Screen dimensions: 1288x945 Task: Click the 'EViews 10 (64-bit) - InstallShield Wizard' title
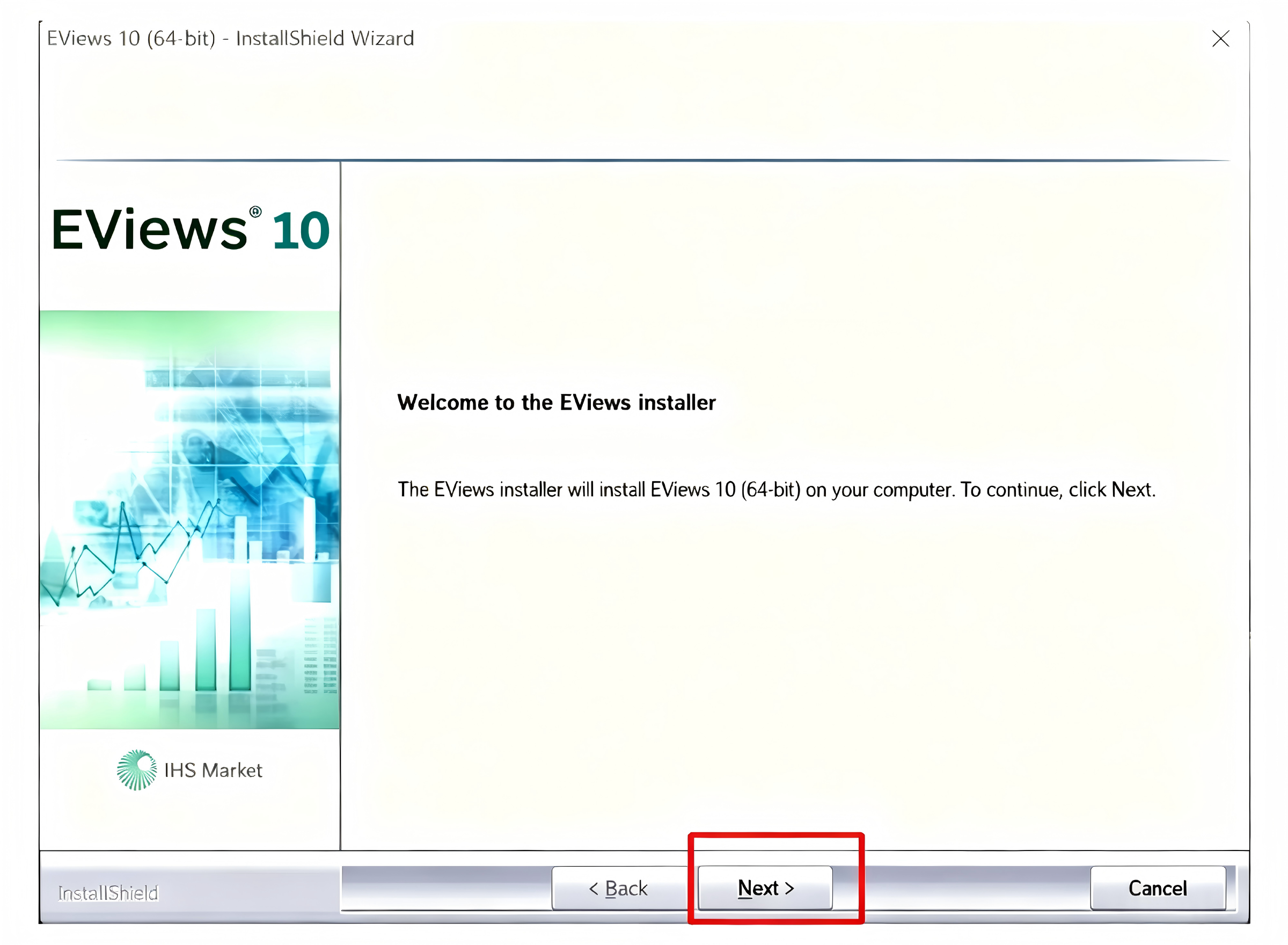pyautogui.click(x=230, y=38)
